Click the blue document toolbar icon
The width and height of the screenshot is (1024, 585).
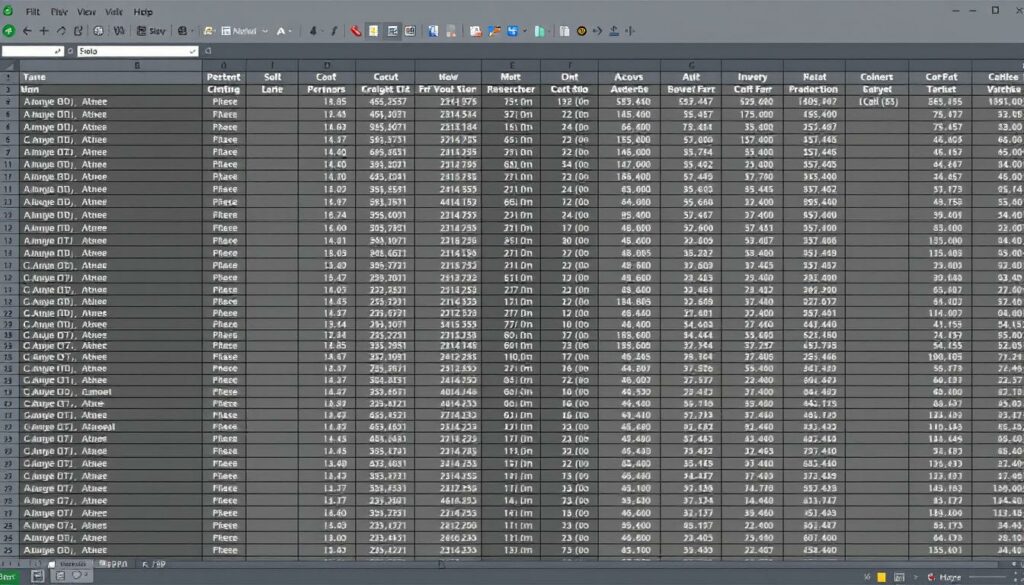433,31
